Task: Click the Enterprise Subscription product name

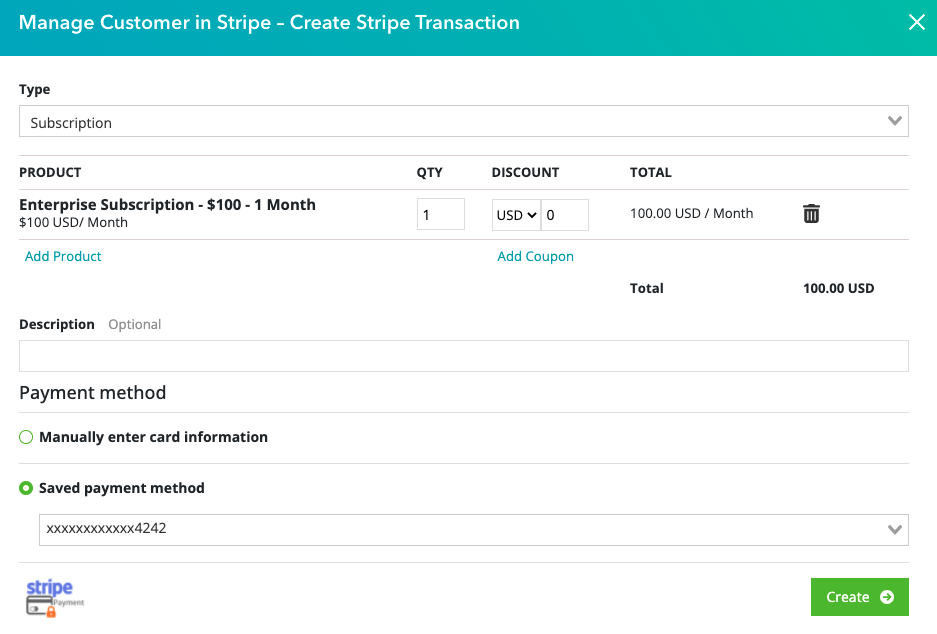Action: [x=167, y=205]
